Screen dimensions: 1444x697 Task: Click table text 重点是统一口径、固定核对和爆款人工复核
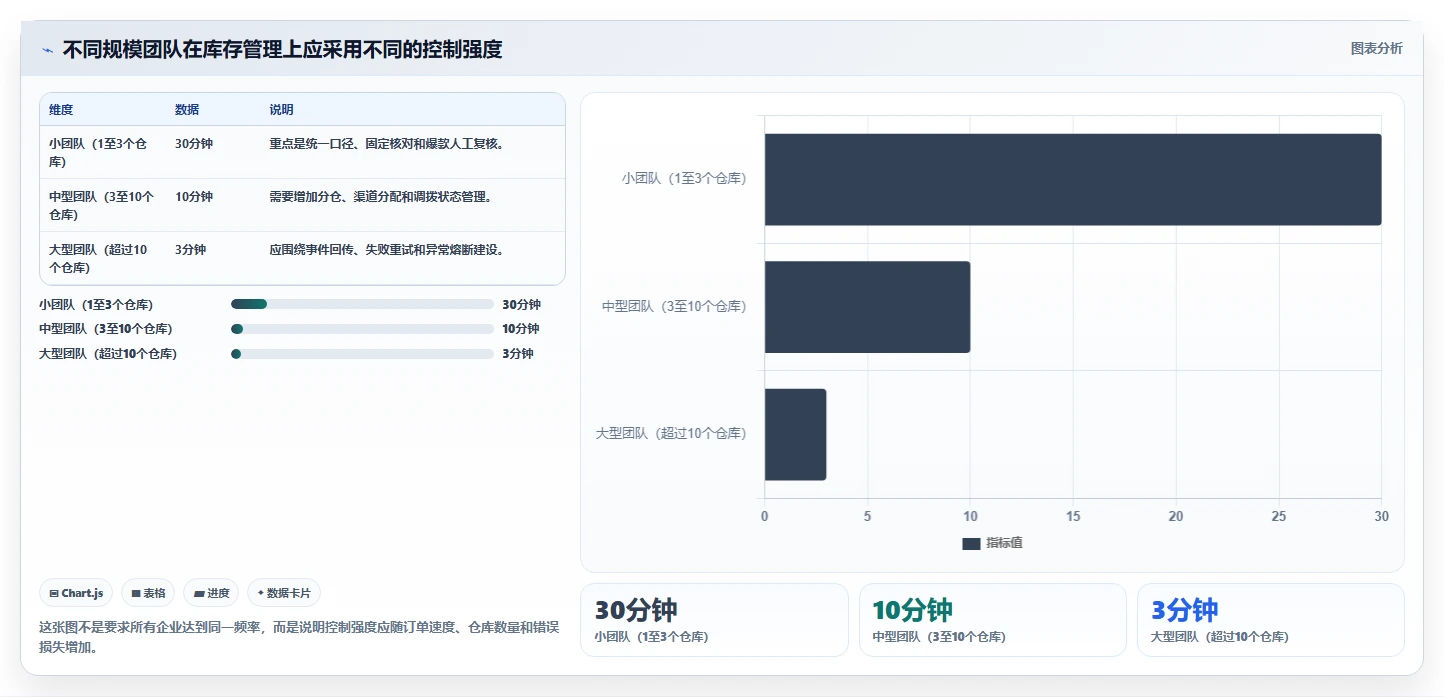click(387, 144)
